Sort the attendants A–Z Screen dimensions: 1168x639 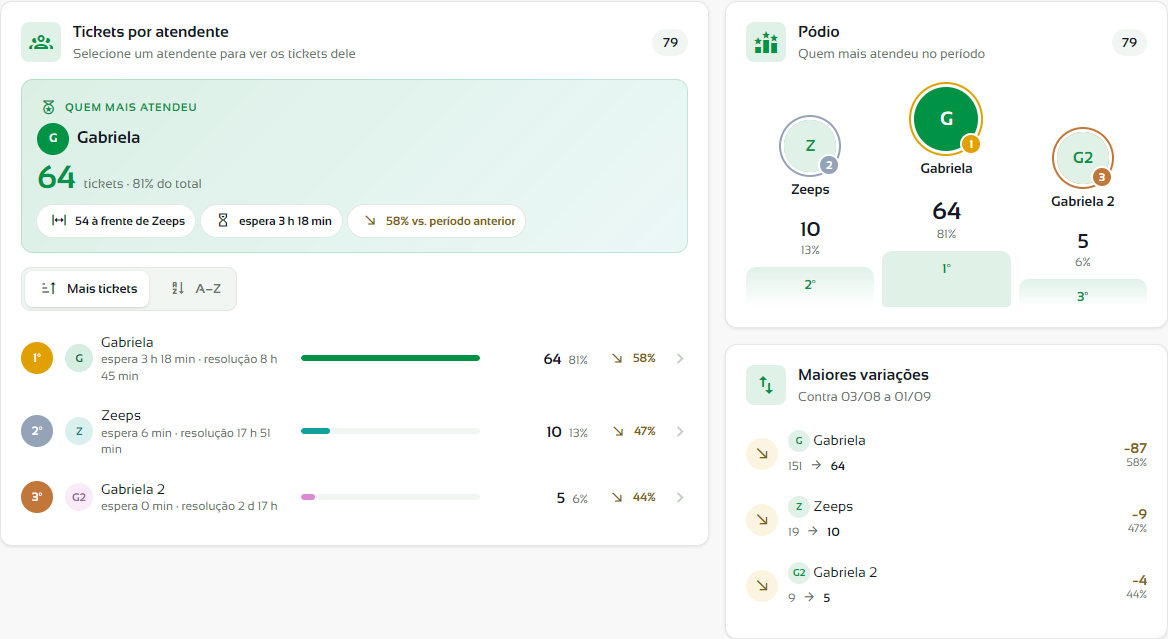(x=195, y=289)
